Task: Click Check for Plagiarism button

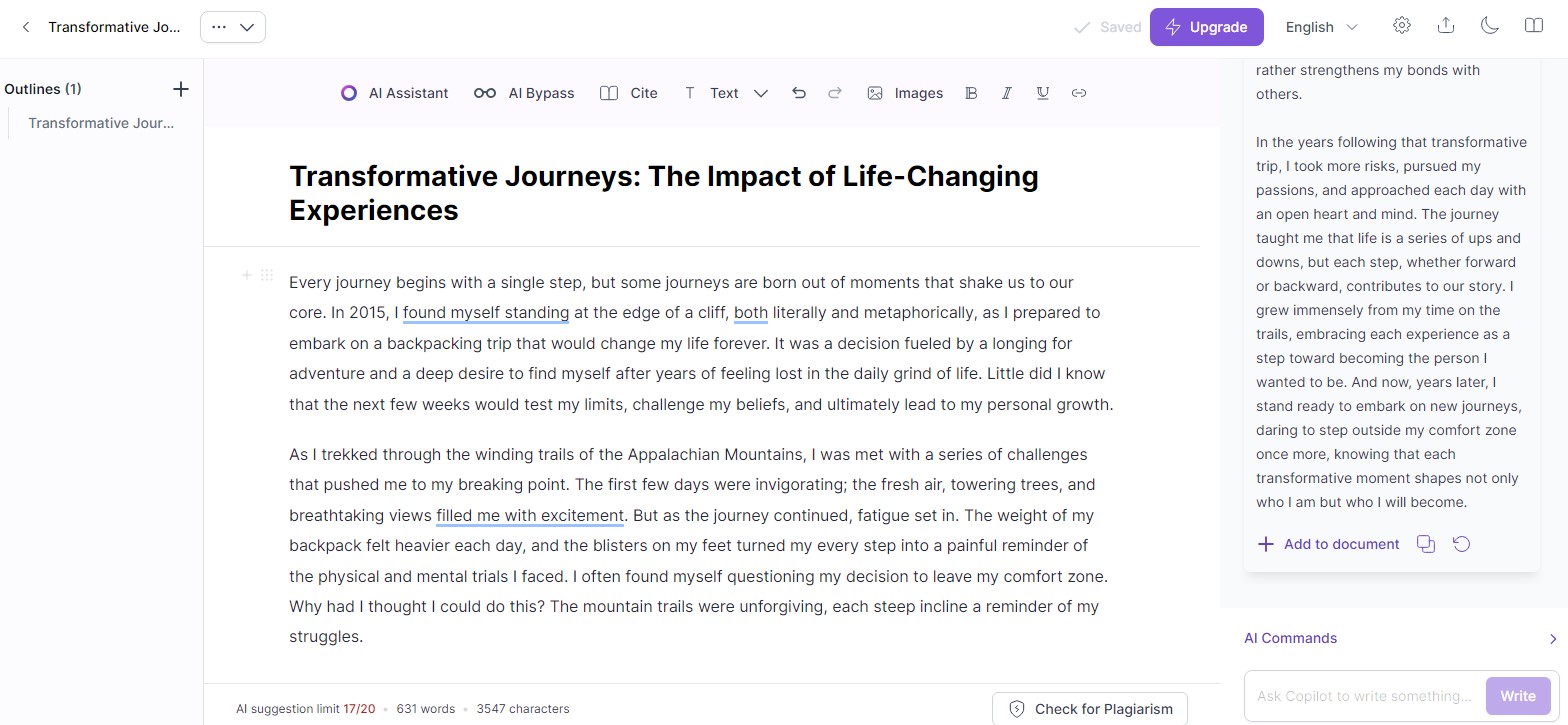Action: click(x=1090, y=709)
